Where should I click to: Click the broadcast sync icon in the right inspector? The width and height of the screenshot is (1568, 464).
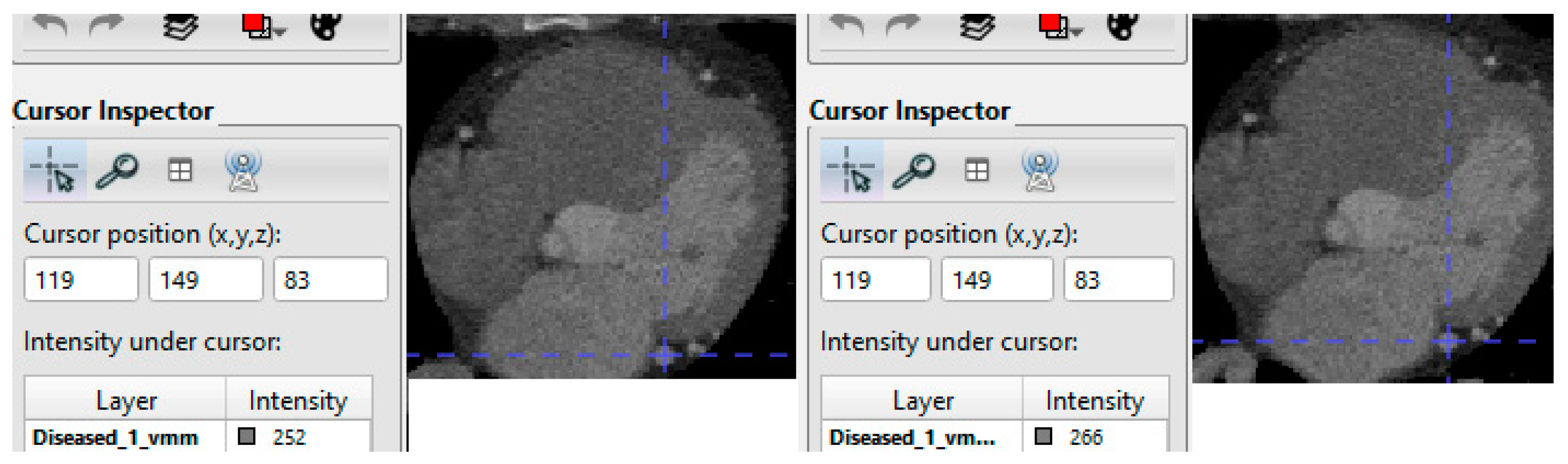click(1040, 171)
